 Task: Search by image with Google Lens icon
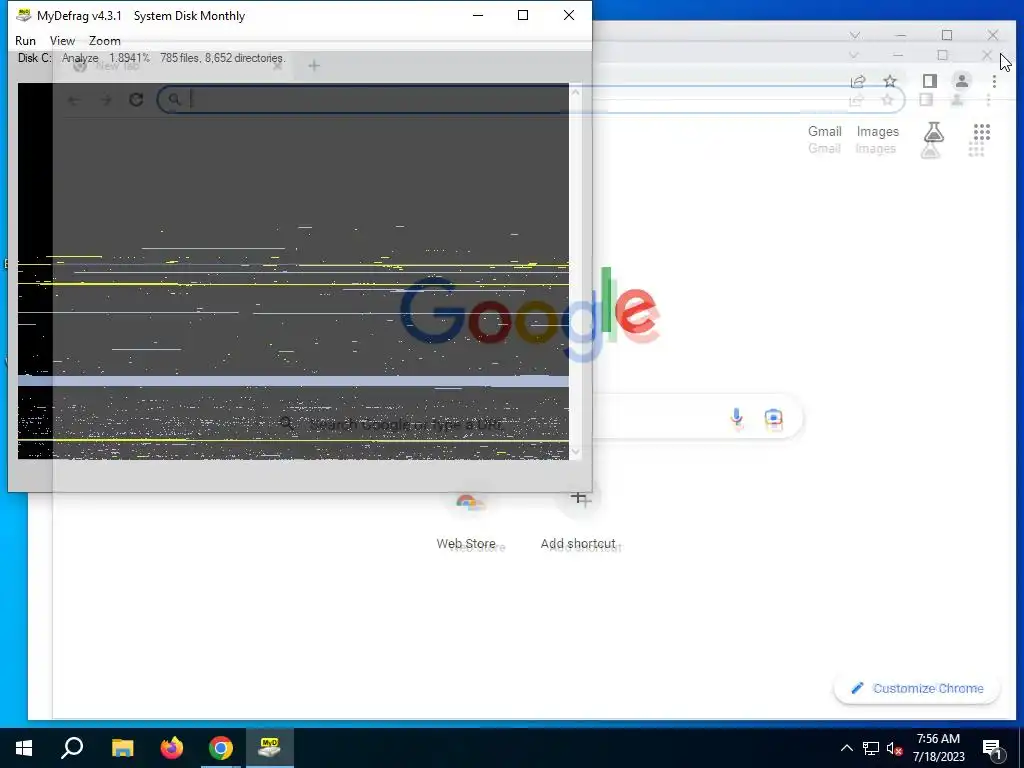(773, 418)
